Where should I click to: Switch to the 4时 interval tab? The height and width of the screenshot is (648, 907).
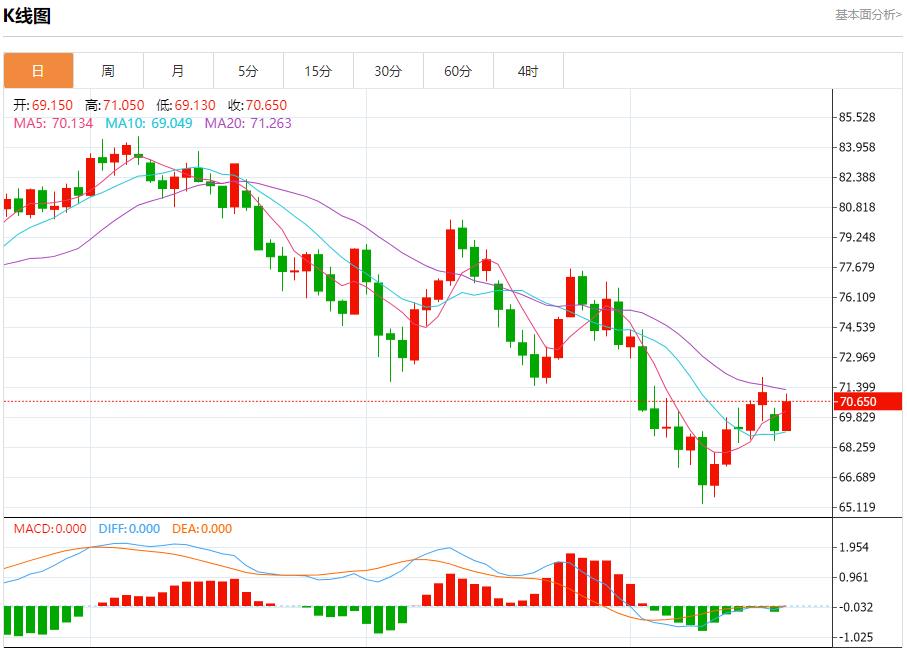pos(528,71)
